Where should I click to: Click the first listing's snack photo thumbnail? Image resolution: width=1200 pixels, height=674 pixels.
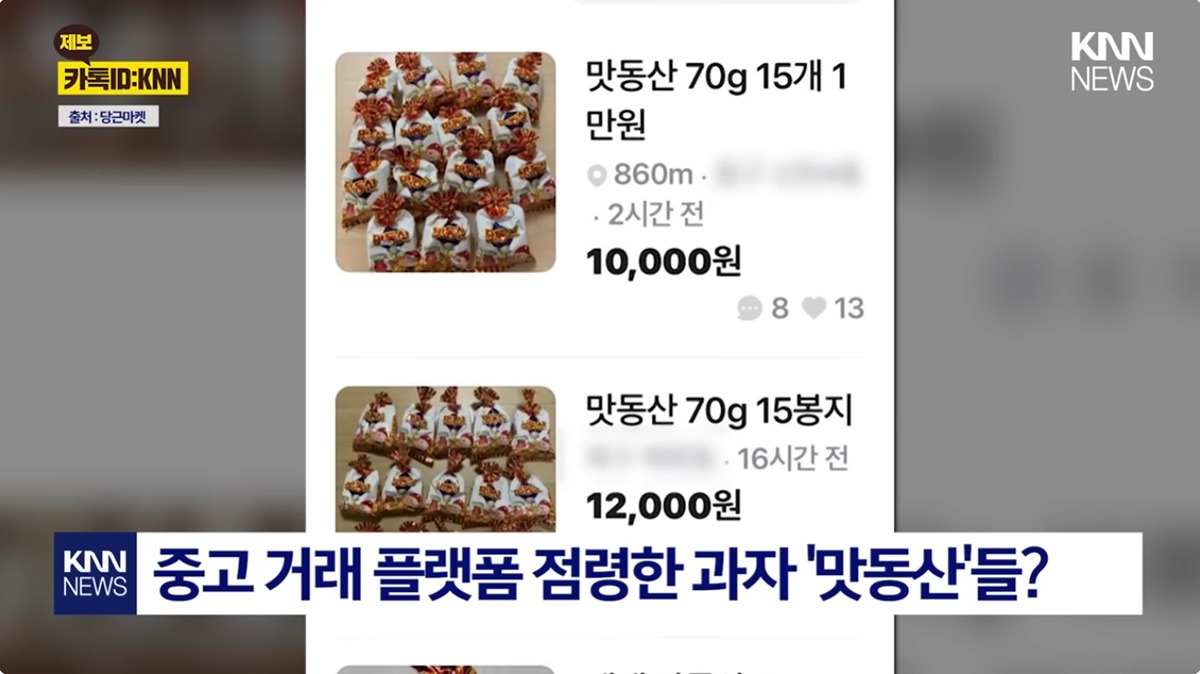click(x=445, y=162)
